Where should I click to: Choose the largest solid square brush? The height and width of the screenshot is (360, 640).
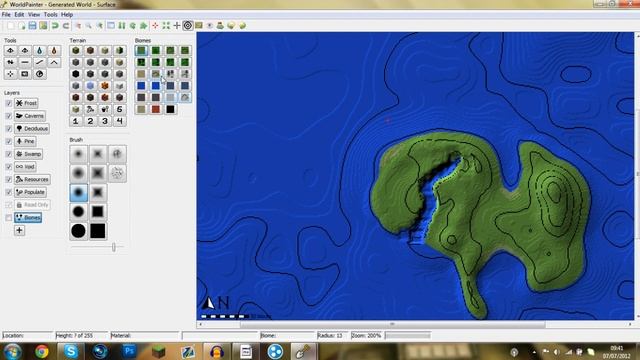98,231
